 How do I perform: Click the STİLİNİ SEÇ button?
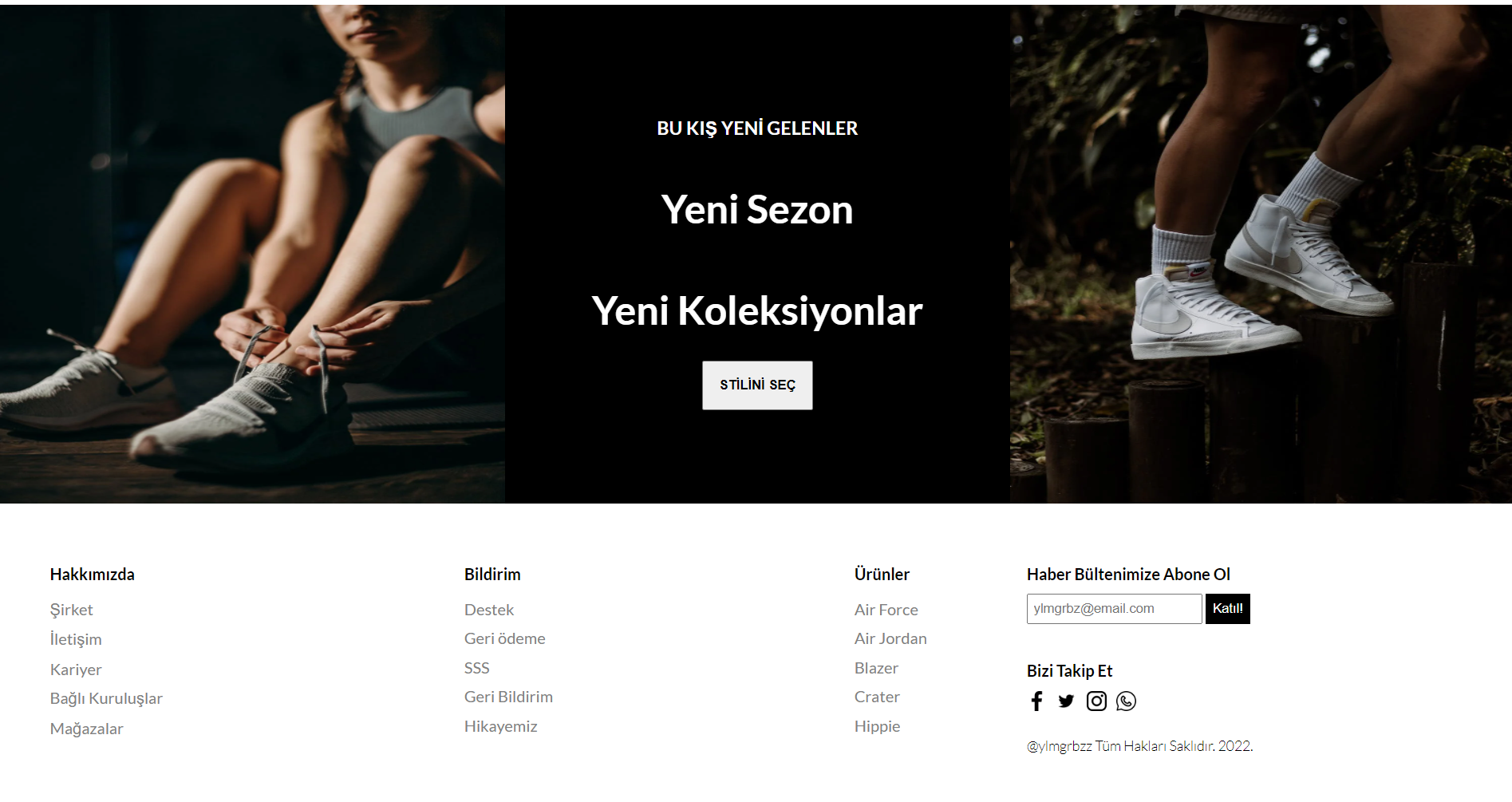point(757,385)
